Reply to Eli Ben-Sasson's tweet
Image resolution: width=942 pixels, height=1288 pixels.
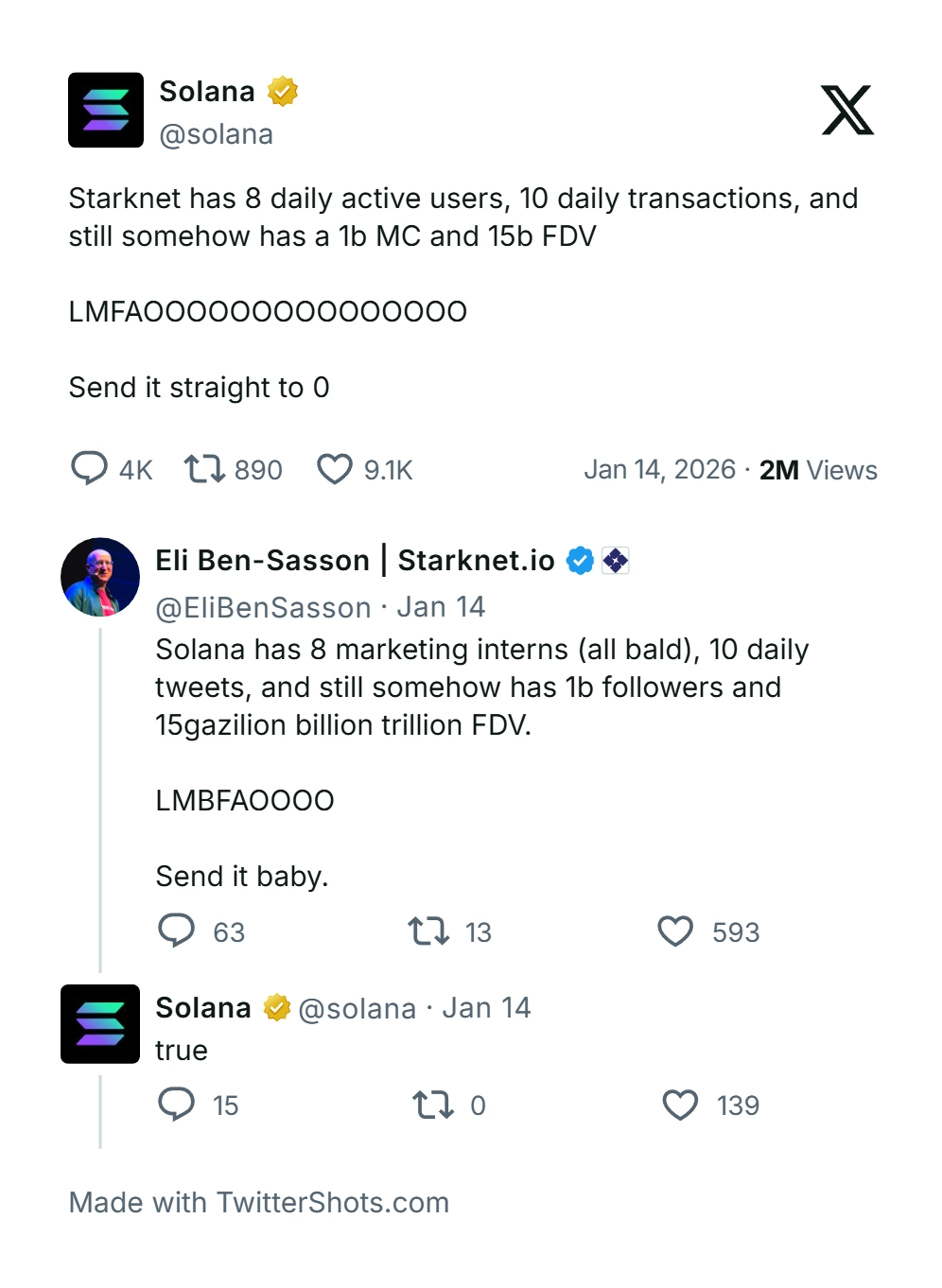click(x=177, y=931)
